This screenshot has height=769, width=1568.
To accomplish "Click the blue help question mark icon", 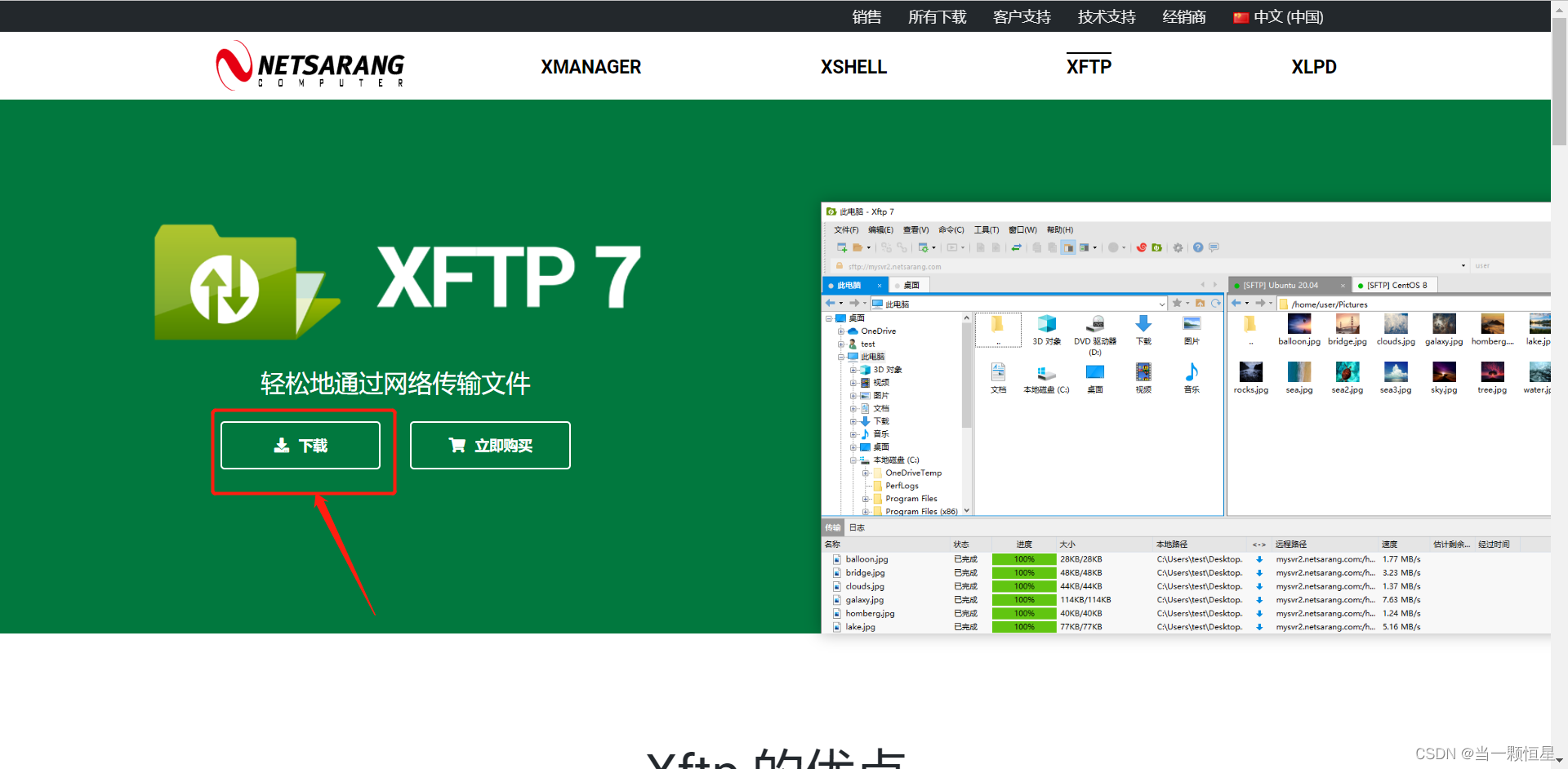I will click(1198, 247).
